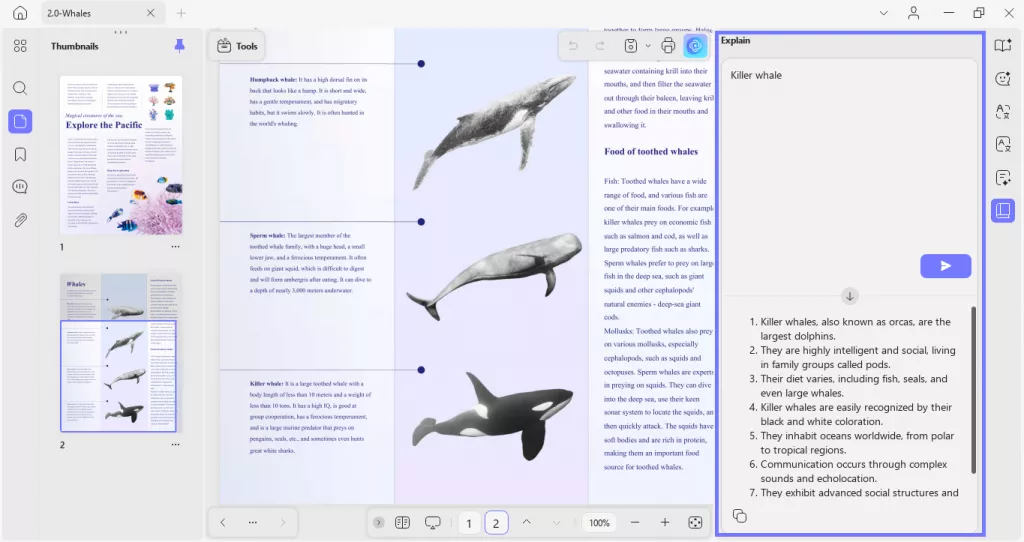Close the 2.0-Whales tab
Viewport: 1024px width, 542px height.
click(x=151, y=13)
